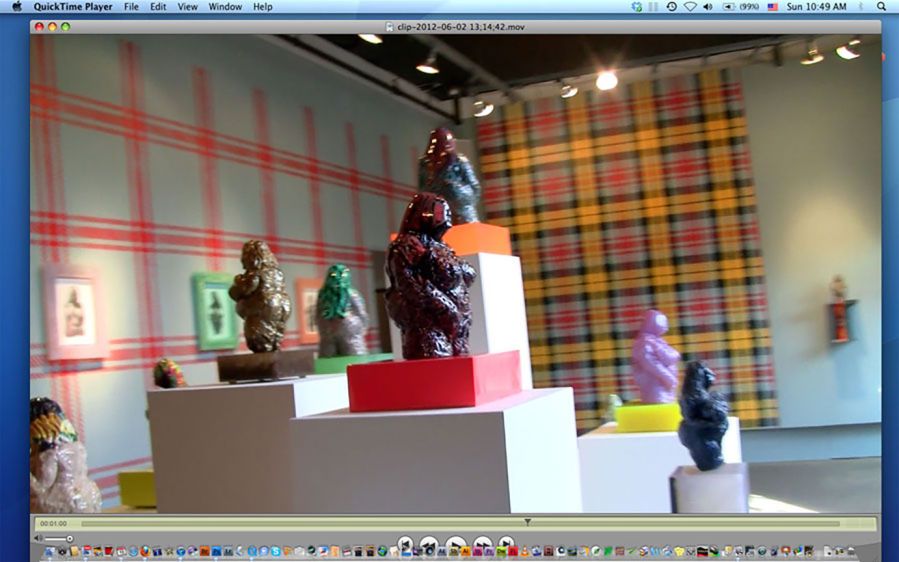Image resolution: width=899 pixels, height=562 pixels.
Task: Open the Help menu
Action: 262,7
